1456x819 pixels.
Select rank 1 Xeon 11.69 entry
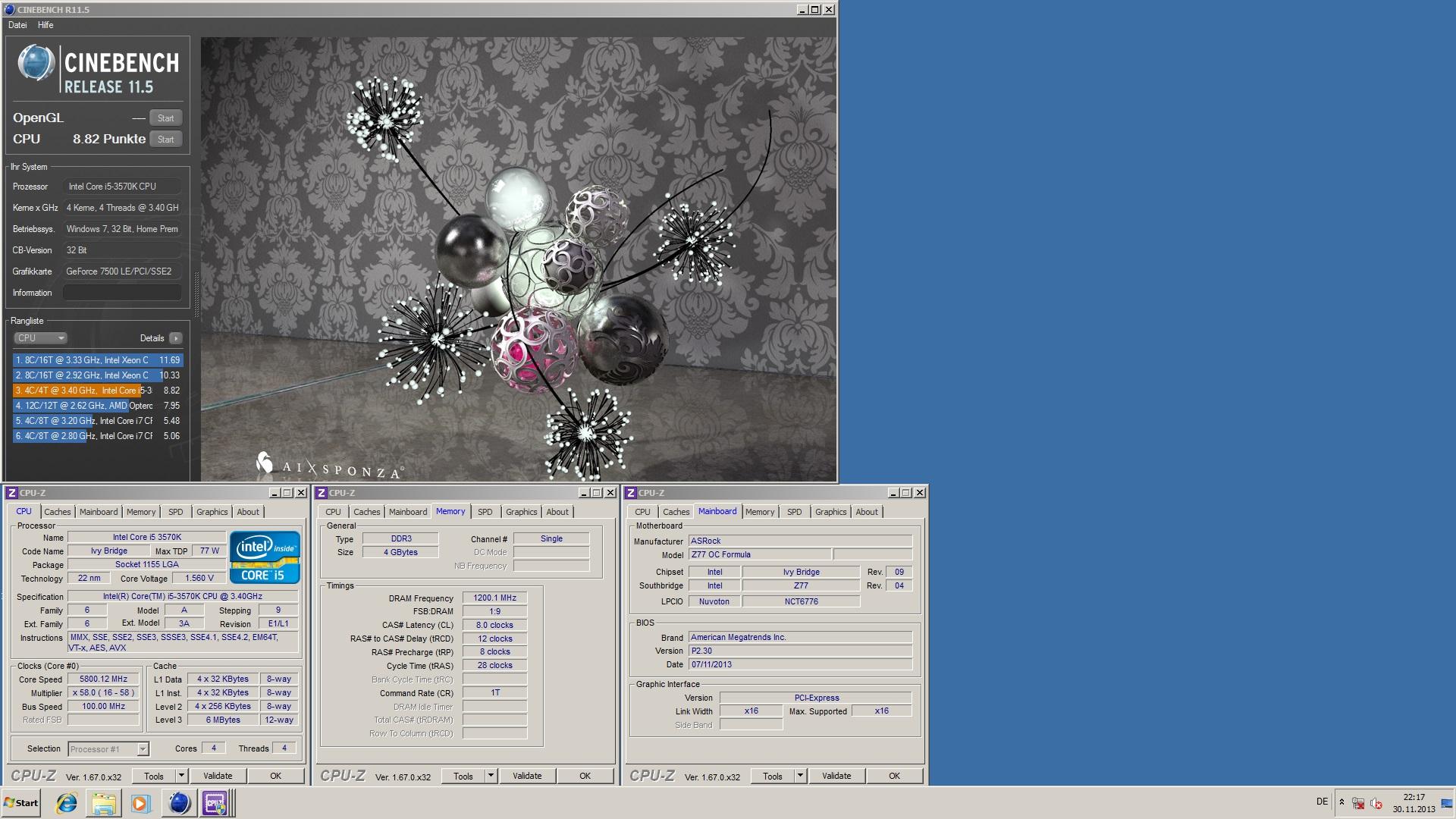click(98, 360)
